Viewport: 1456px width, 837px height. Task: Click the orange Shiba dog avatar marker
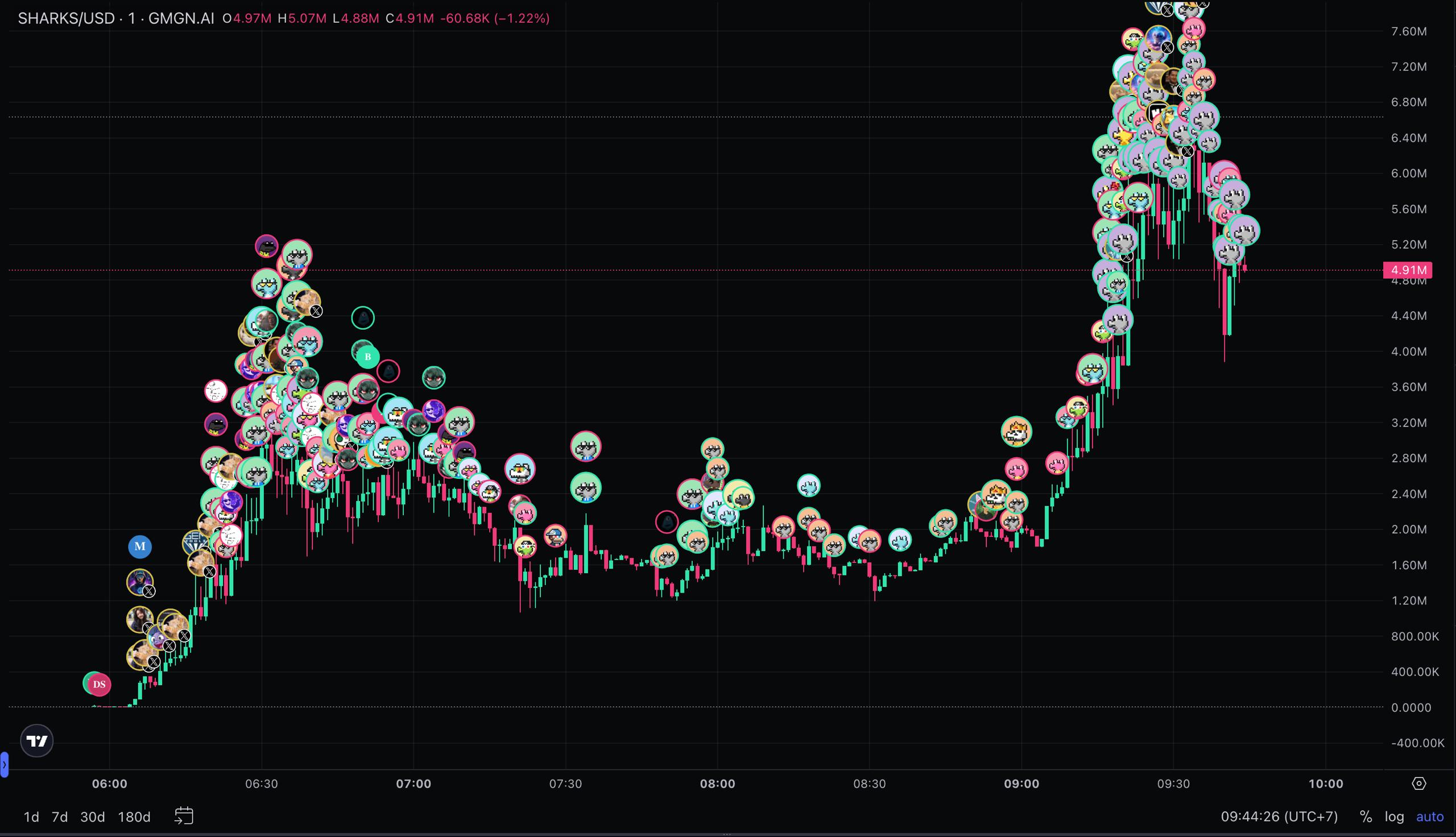click(x=1016, y=431)
